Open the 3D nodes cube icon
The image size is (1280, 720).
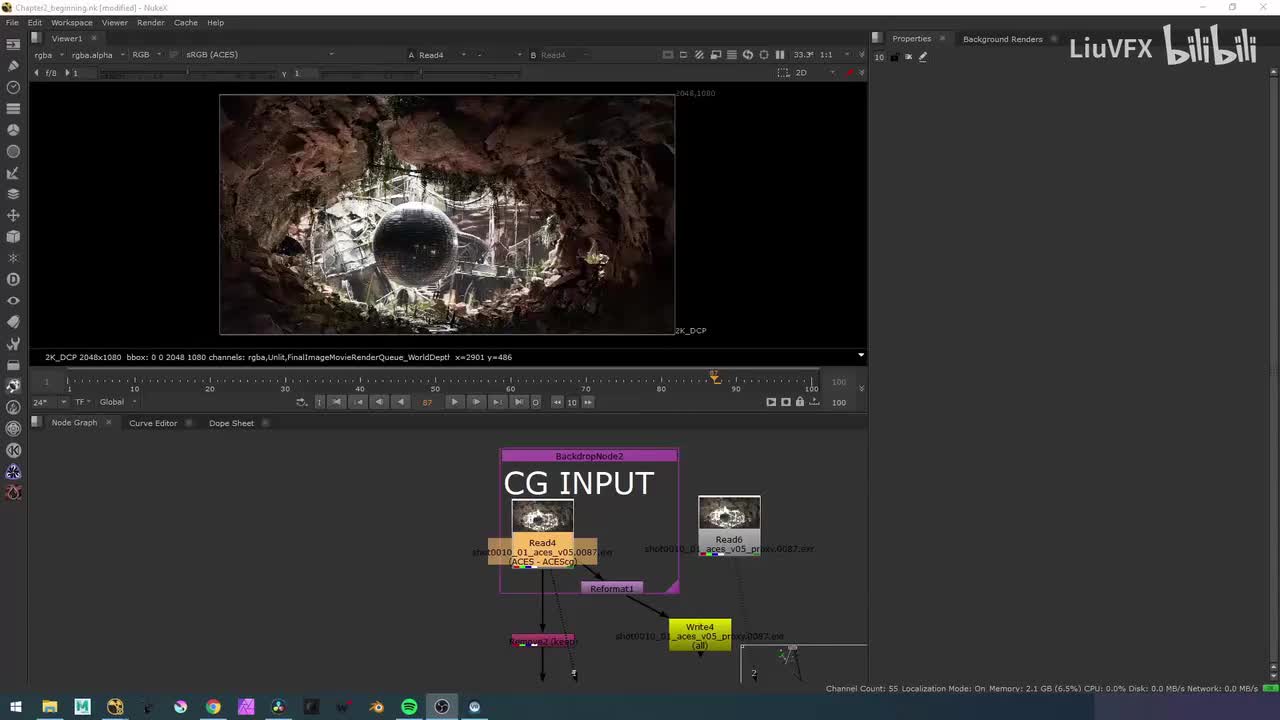tap(13, 237)
